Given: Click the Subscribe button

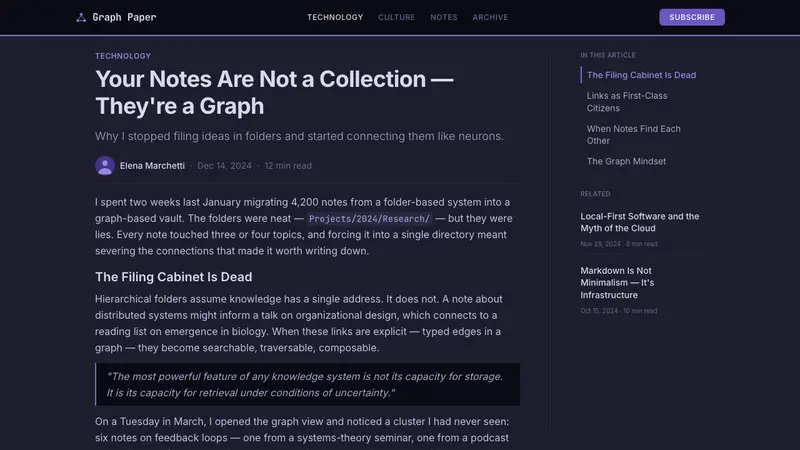Looking at the screenshot, I should pos(692,17).
